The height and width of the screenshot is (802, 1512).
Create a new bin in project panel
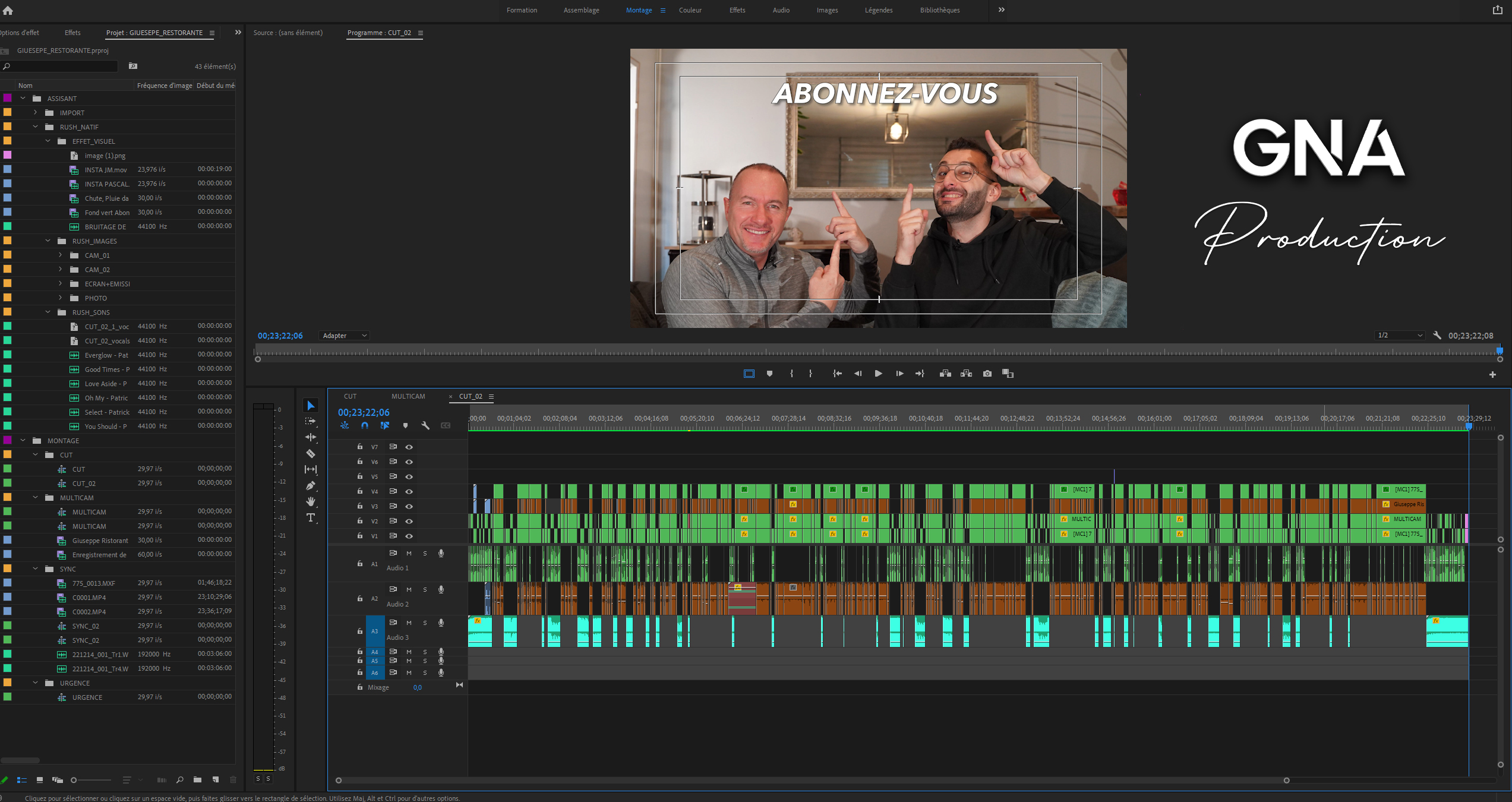tap(197, 780)
